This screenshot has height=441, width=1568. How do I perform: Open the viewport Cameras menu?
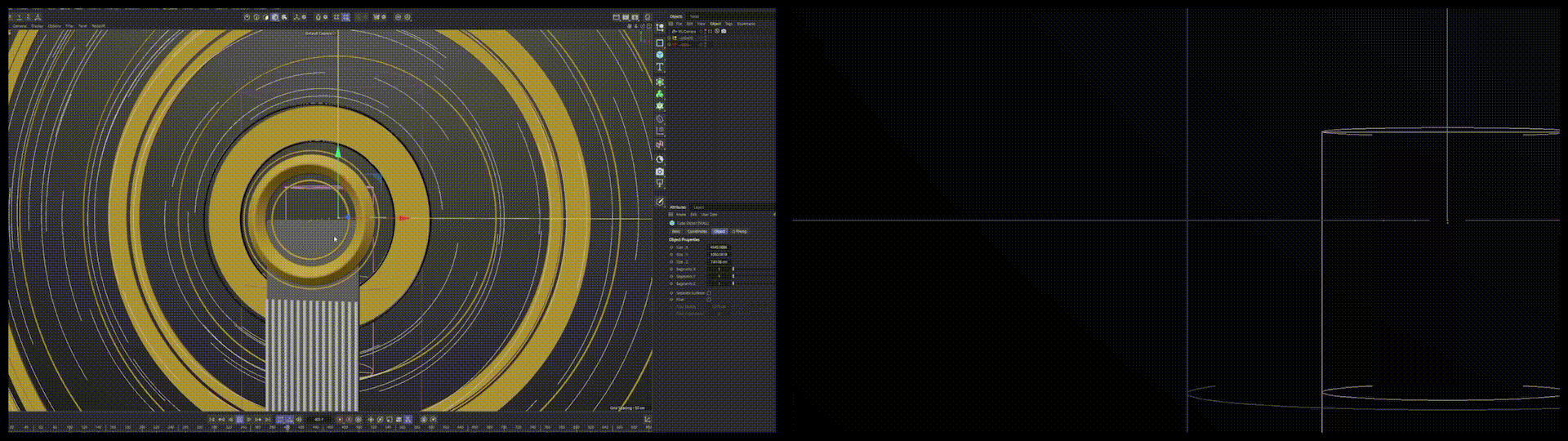(x=20, y=26)
